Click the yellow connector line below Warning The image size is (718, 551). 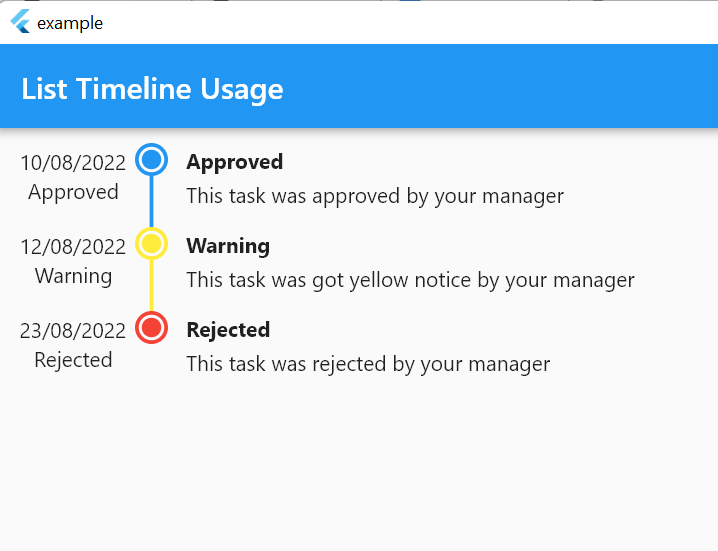(x=152, y=285)
